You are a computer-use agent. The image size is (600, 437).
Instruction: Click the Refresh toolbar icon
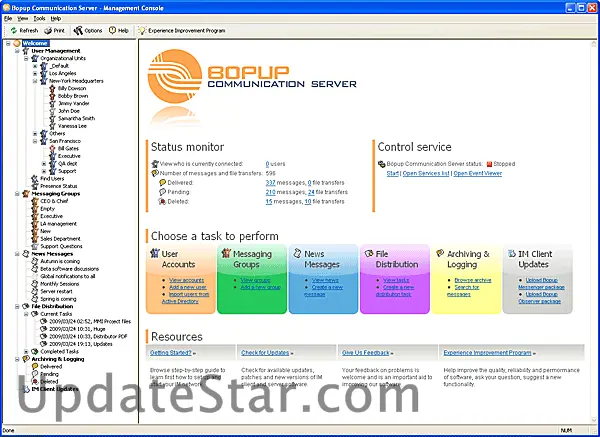coord(14,30)
